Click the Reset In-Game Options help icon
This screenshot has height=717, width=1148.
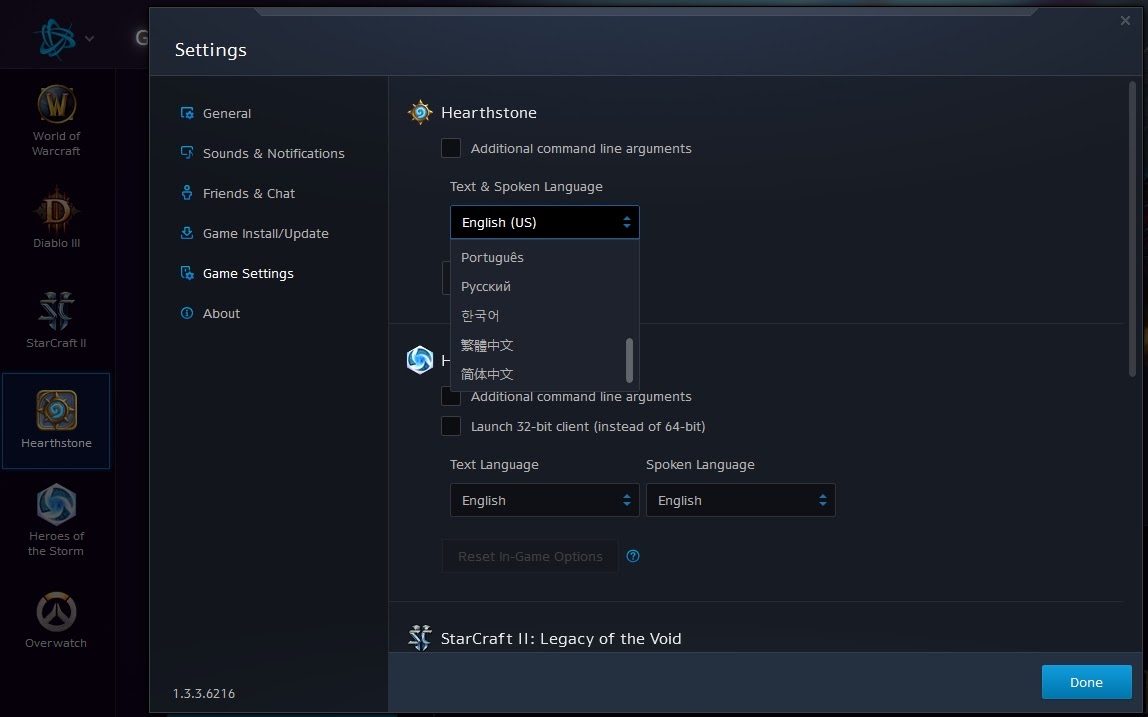click(633, 556)
